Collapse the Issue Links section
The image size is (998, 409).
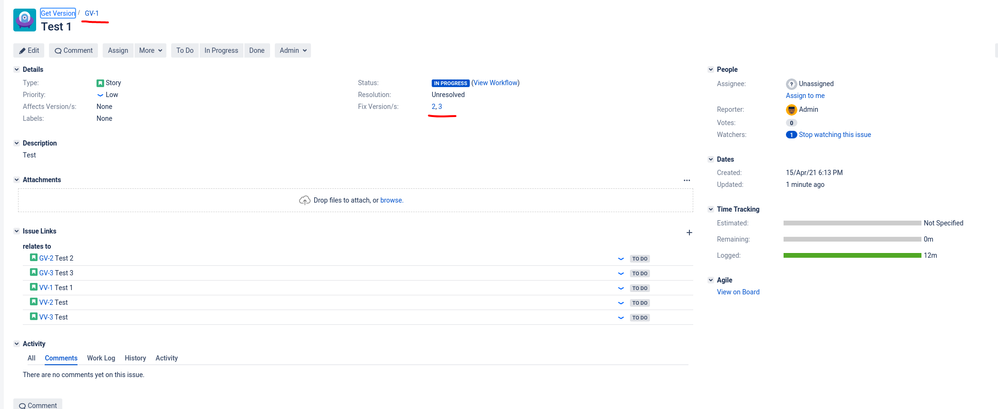[17, 232]
